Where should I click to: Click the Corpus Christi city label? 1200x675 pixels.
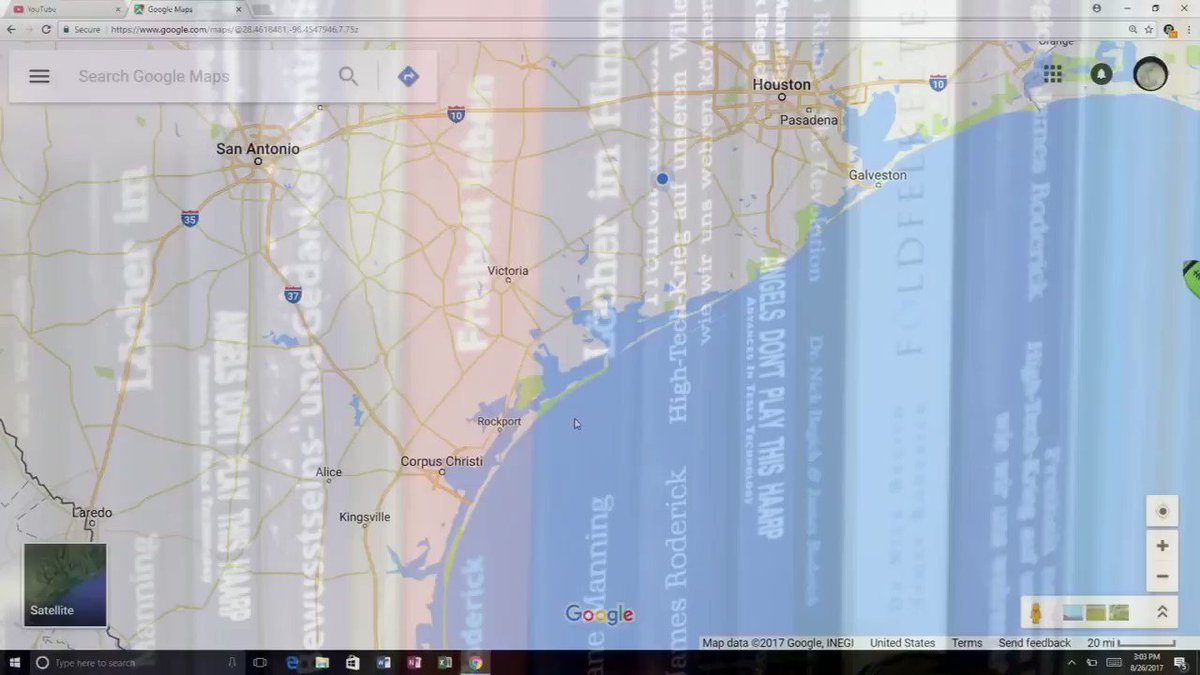point(441,461)
